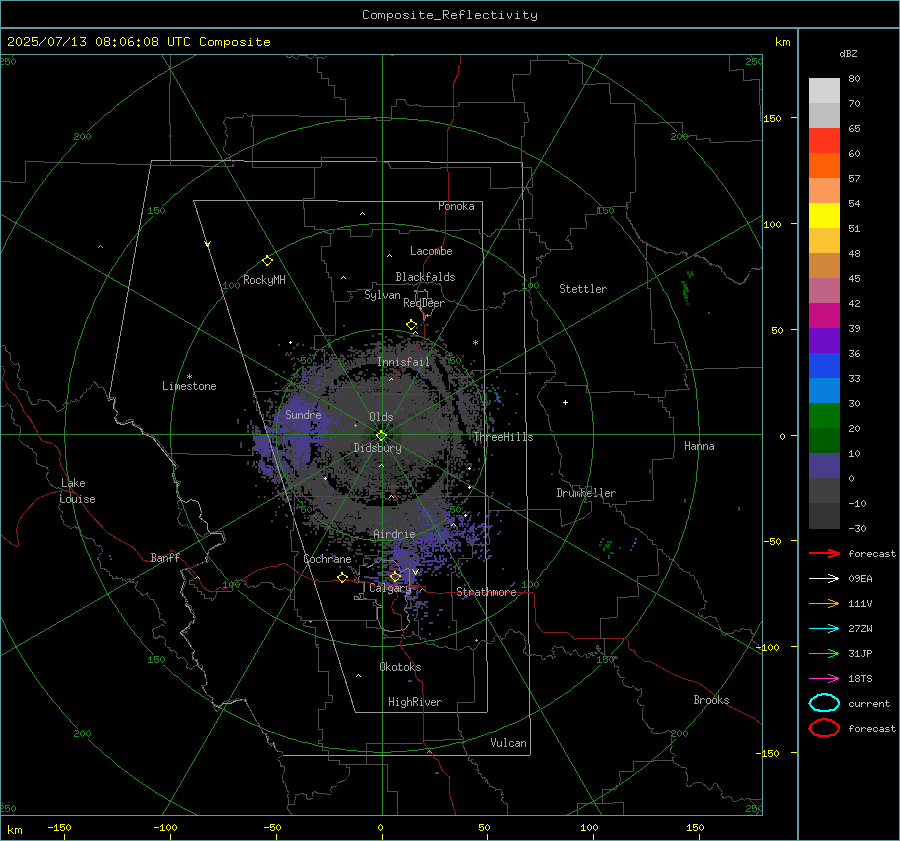The width and height of the screenshot is (900, 841).
Task: Select the bright green 20–30 dBZ swatch
Action: [824, 416]
